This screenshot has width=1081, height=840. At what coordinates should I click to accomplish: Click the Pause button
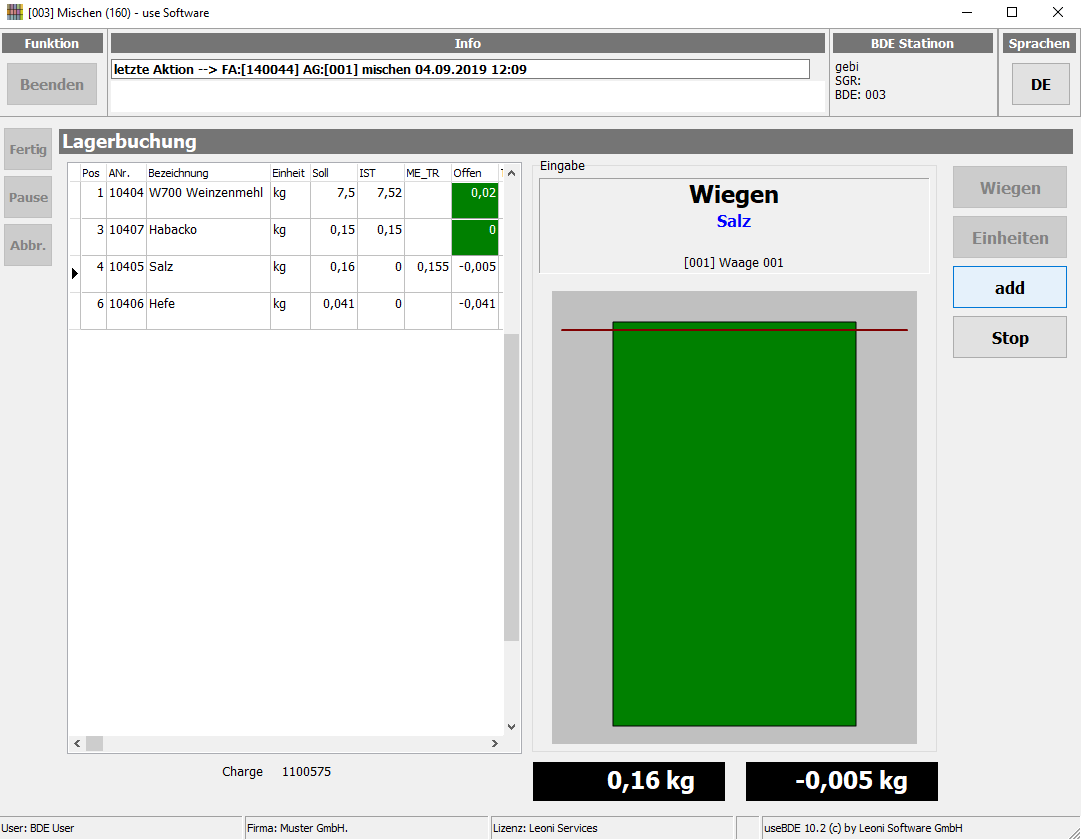pyautogui.click(x=28, y=197)
